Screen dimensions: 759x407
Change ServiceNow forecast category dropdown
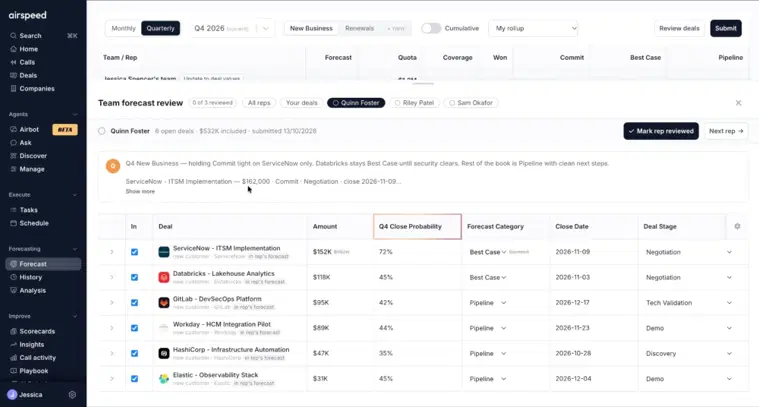(x=487, y=252)
